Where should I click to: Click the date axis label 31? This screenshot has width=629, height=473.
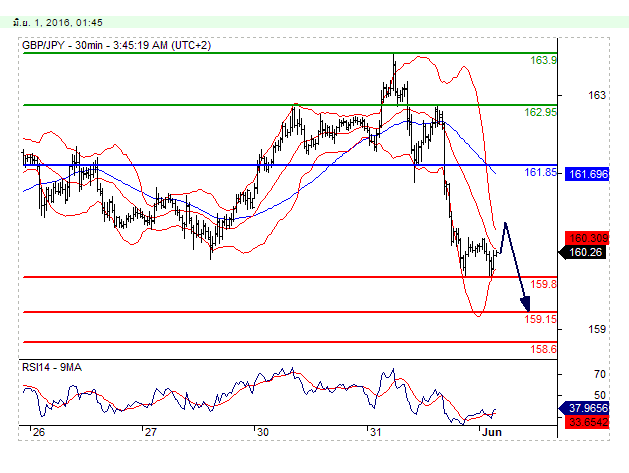[x=375, y=432]
